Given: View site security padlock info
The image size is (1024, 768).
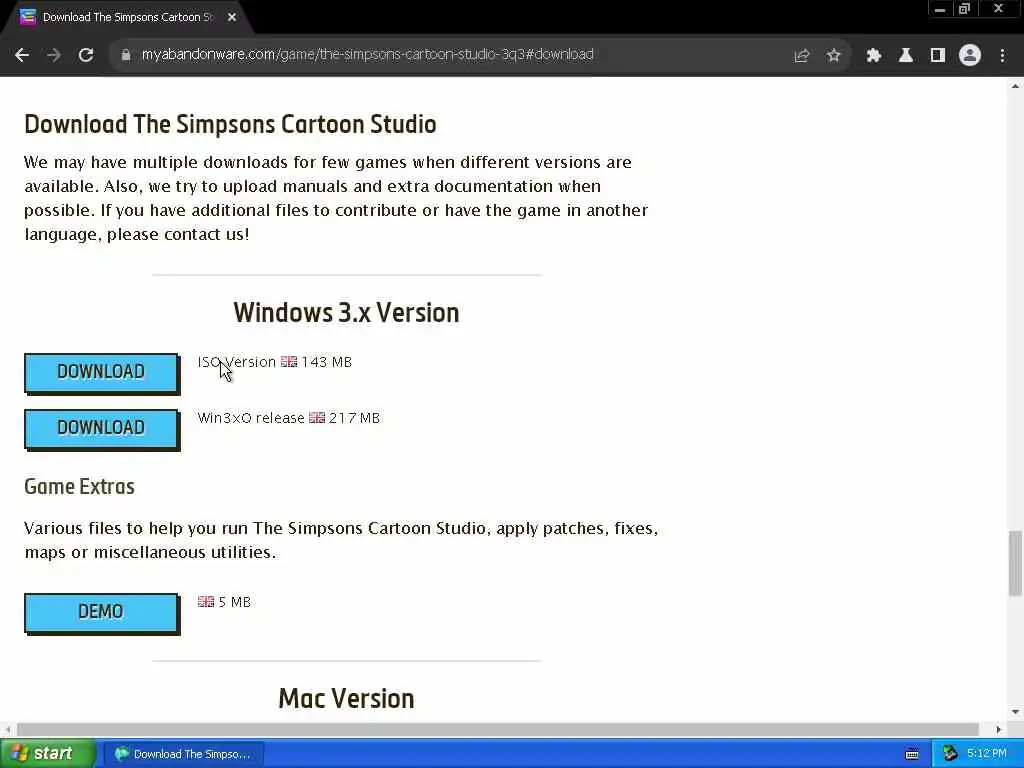Looking at the screenshot, I should [125, 55].
